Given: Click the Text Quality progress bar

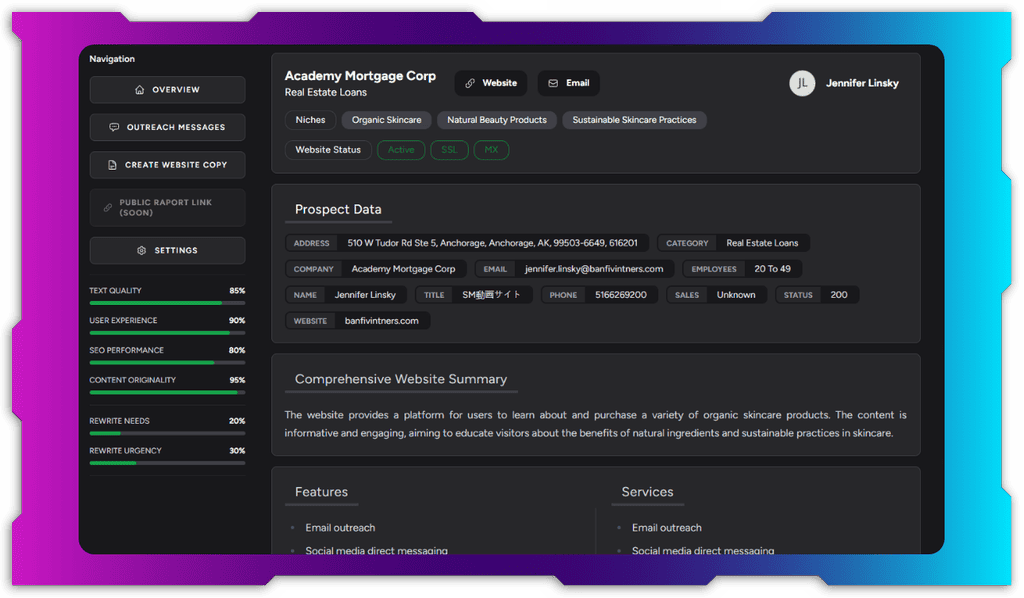Looking at the screenshot, I should coord(167,303).
